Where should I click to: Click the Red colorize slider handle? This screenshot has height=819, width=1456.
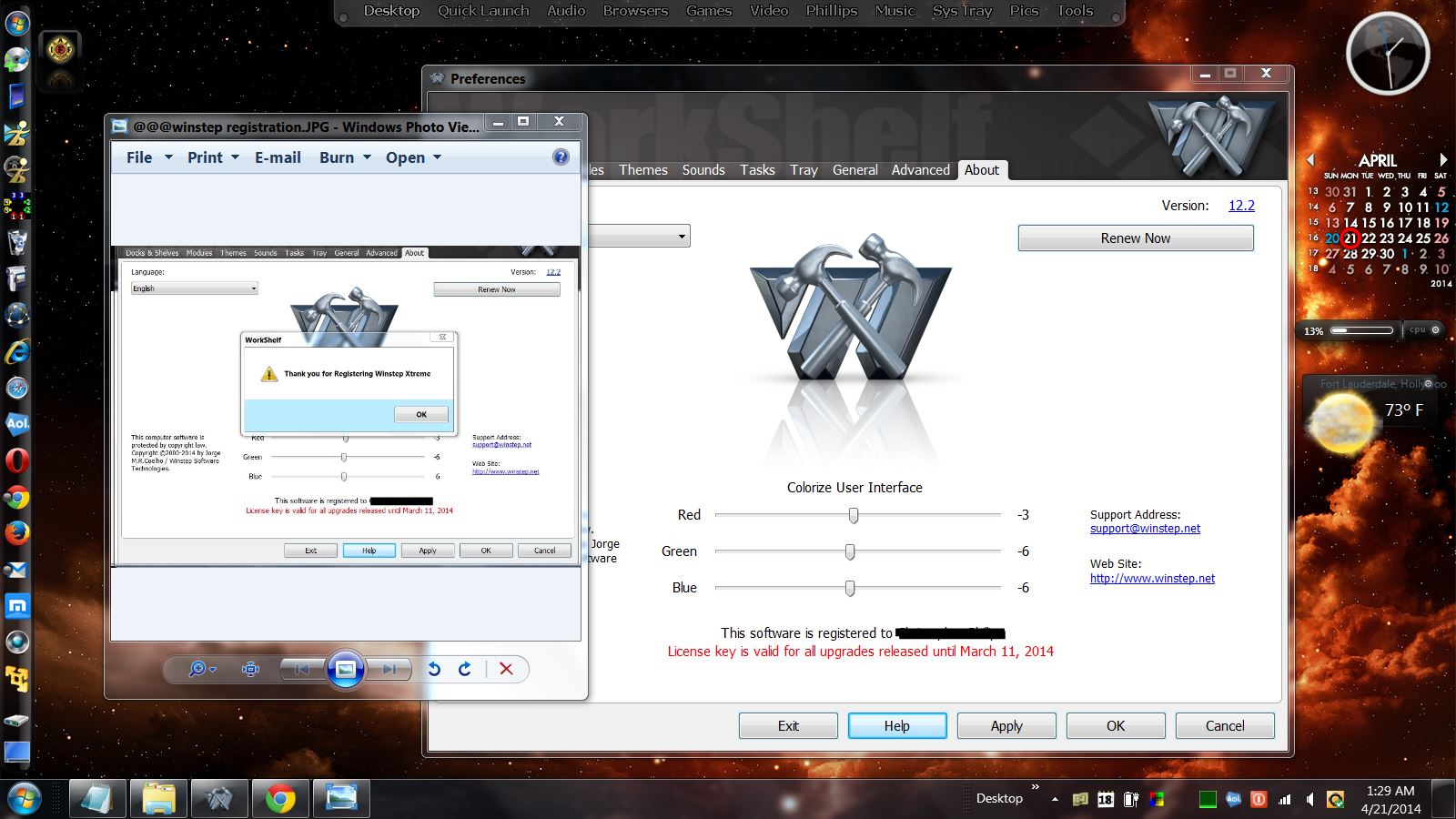coord(853,516)
